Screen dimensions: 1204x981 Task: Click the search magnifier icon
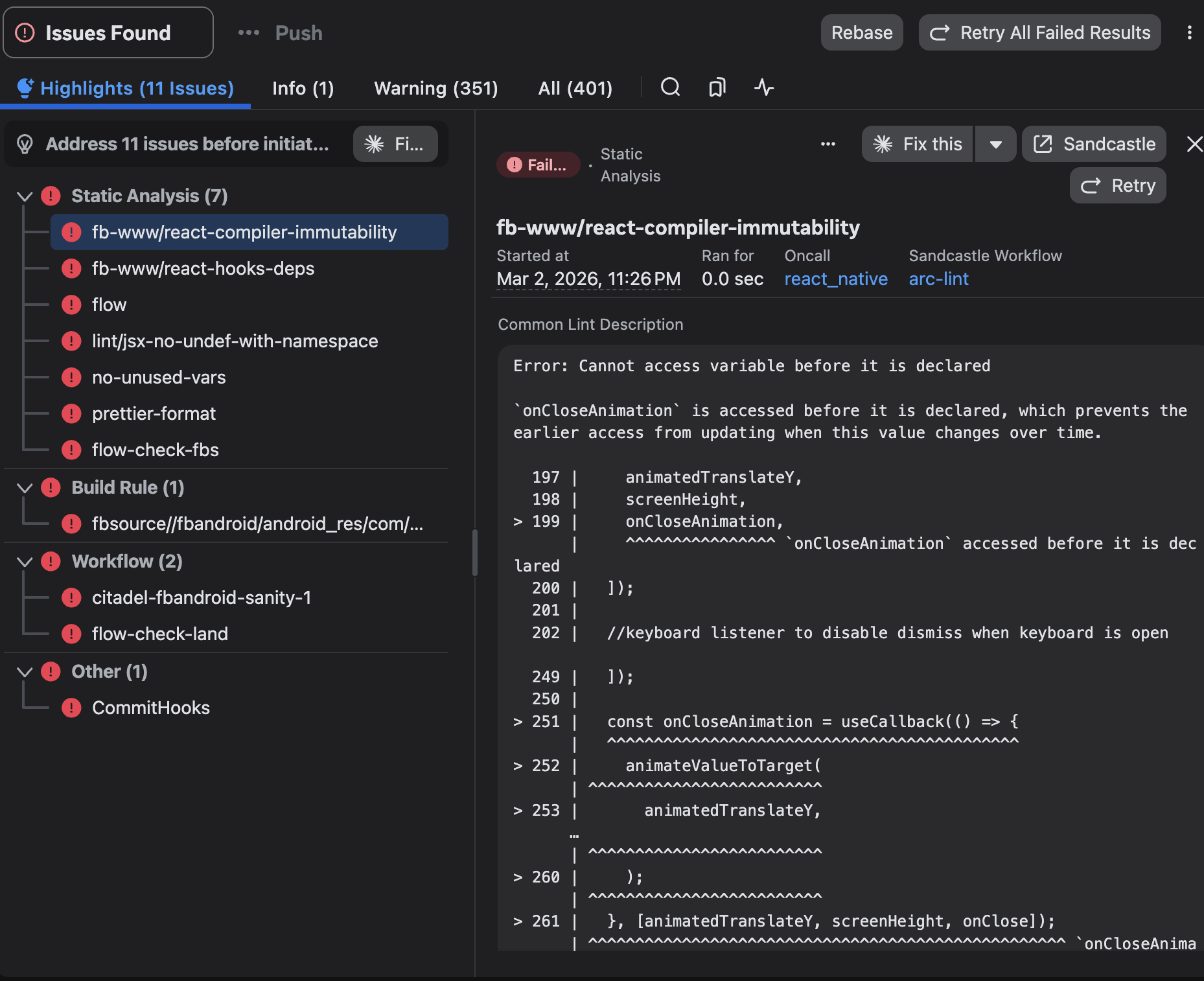670,87
